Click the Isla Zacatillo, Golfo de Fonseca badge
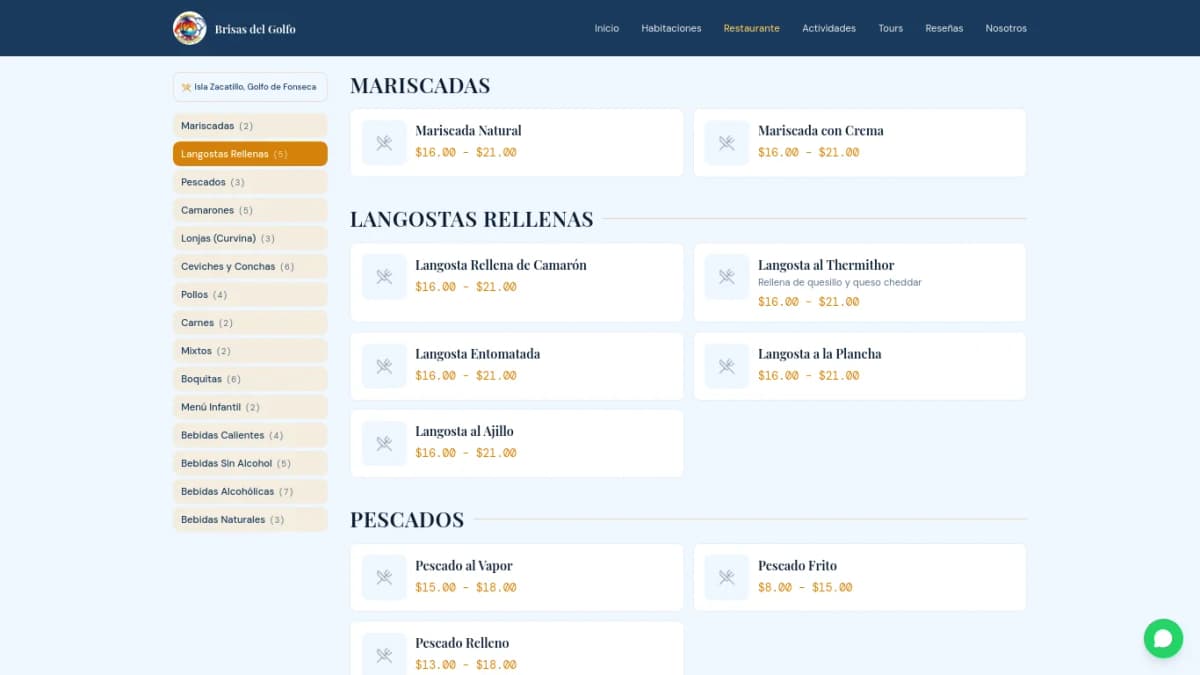The height and width of the screenshot is (675, 1200). 250,87
